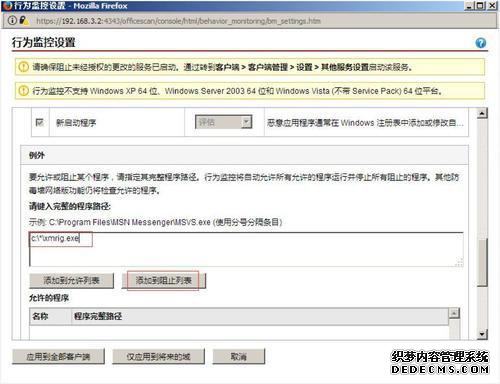Minimize the Firefox window

pos(469,6)
